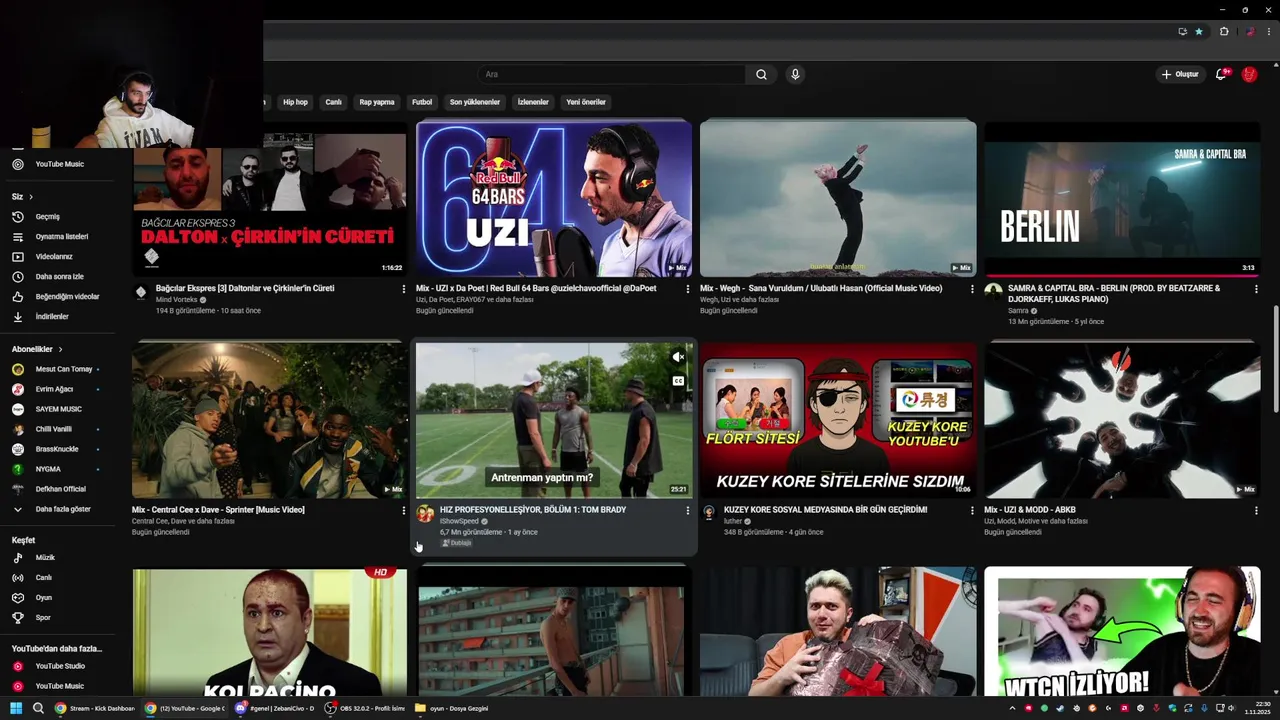Open Windows Start menu
Image resolution: width=1280 pixels, height=720 pixels.
(x=16, y=708)
